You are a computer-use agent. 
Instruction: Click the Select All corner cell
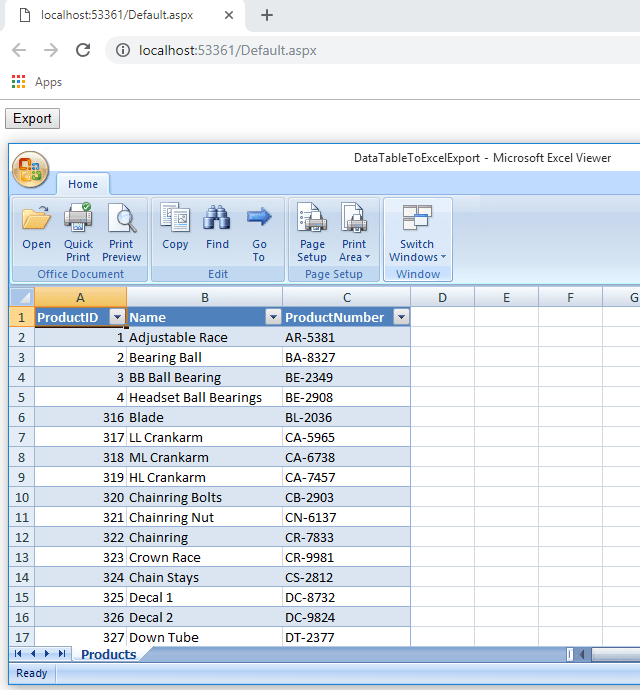pyautogui.click(x=22, y=297)
